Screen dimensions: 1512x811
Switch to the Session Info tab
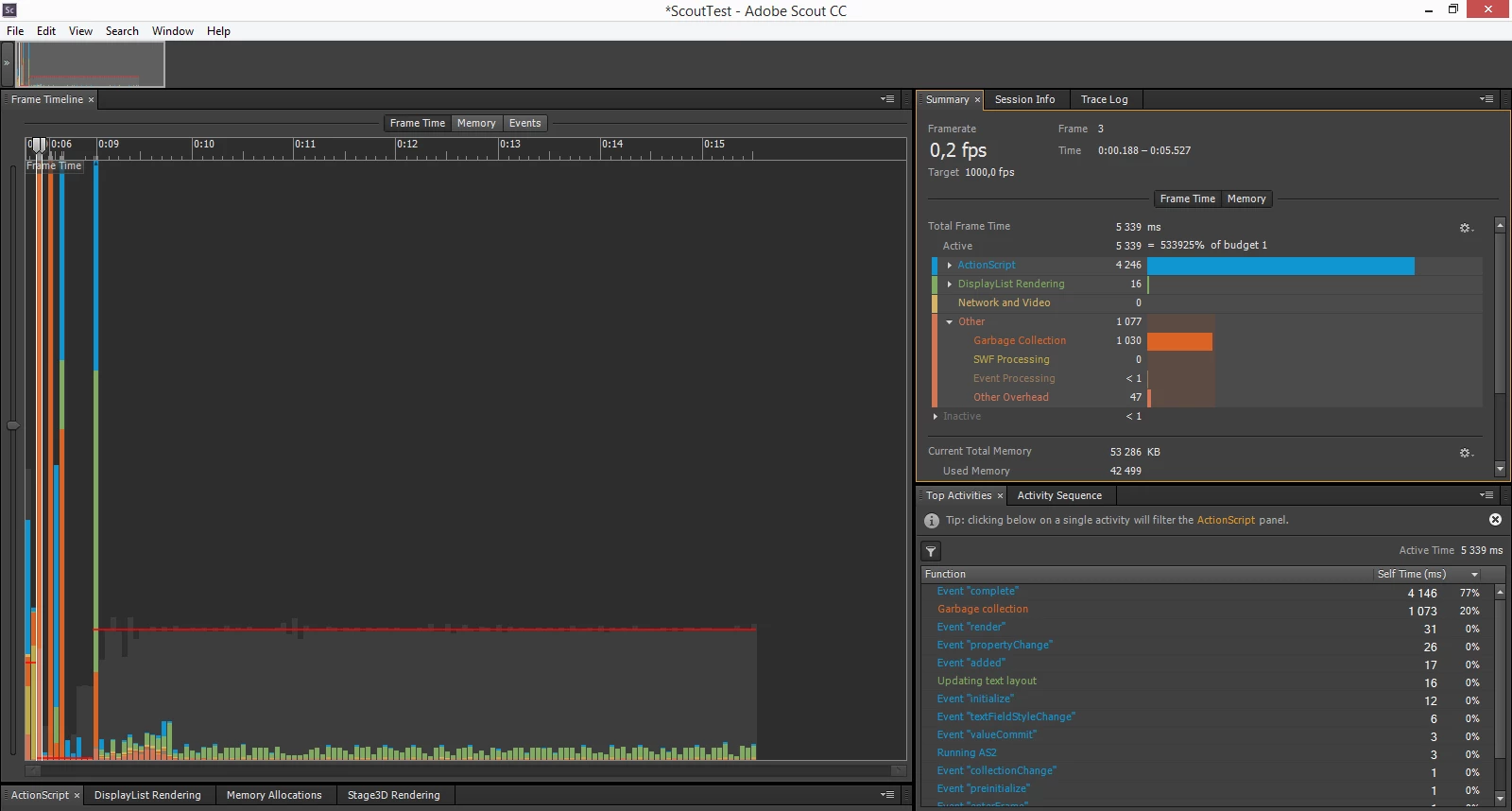click(x=1024, y=99)
